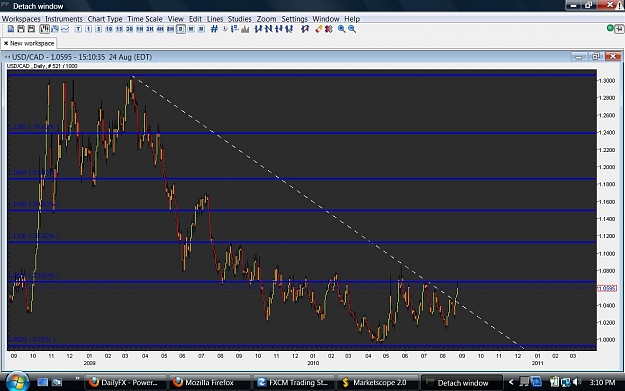625x391 pixels.
Task: Click the volume histogram icon
Action: click(x=245, y=29)
